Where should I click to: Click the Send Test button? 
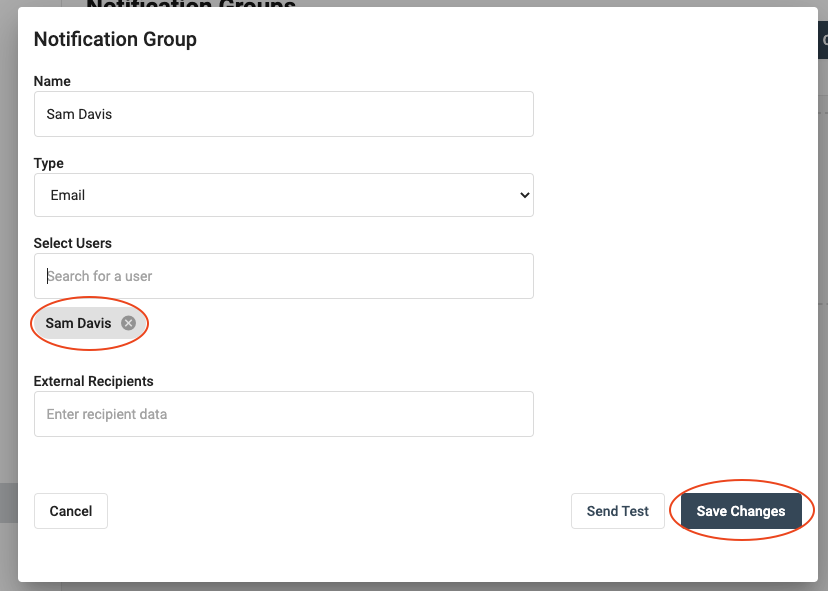tap(617, 511)
